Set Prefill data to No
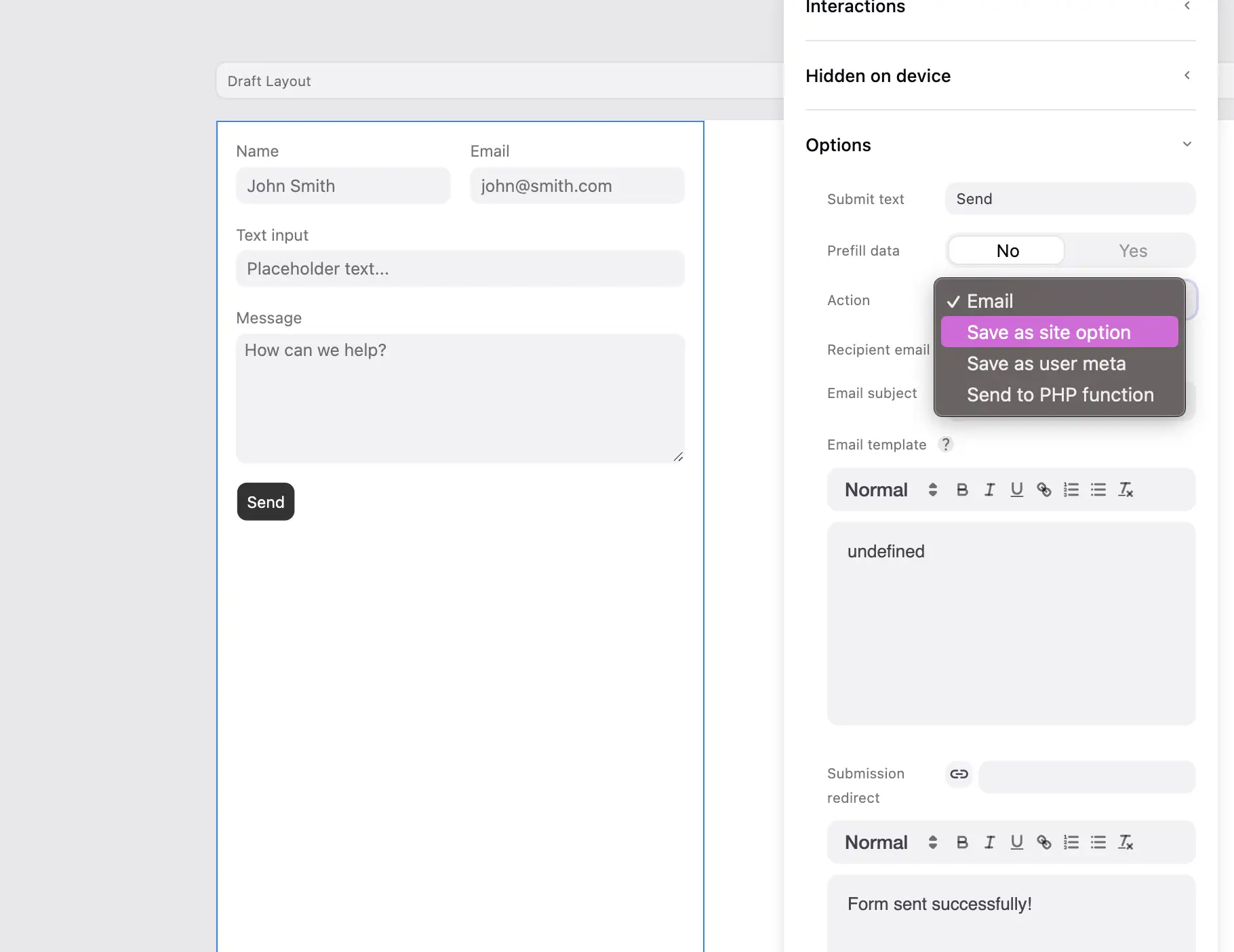The width and height of the screenshot is (1234, 952). click(1007, 251)
